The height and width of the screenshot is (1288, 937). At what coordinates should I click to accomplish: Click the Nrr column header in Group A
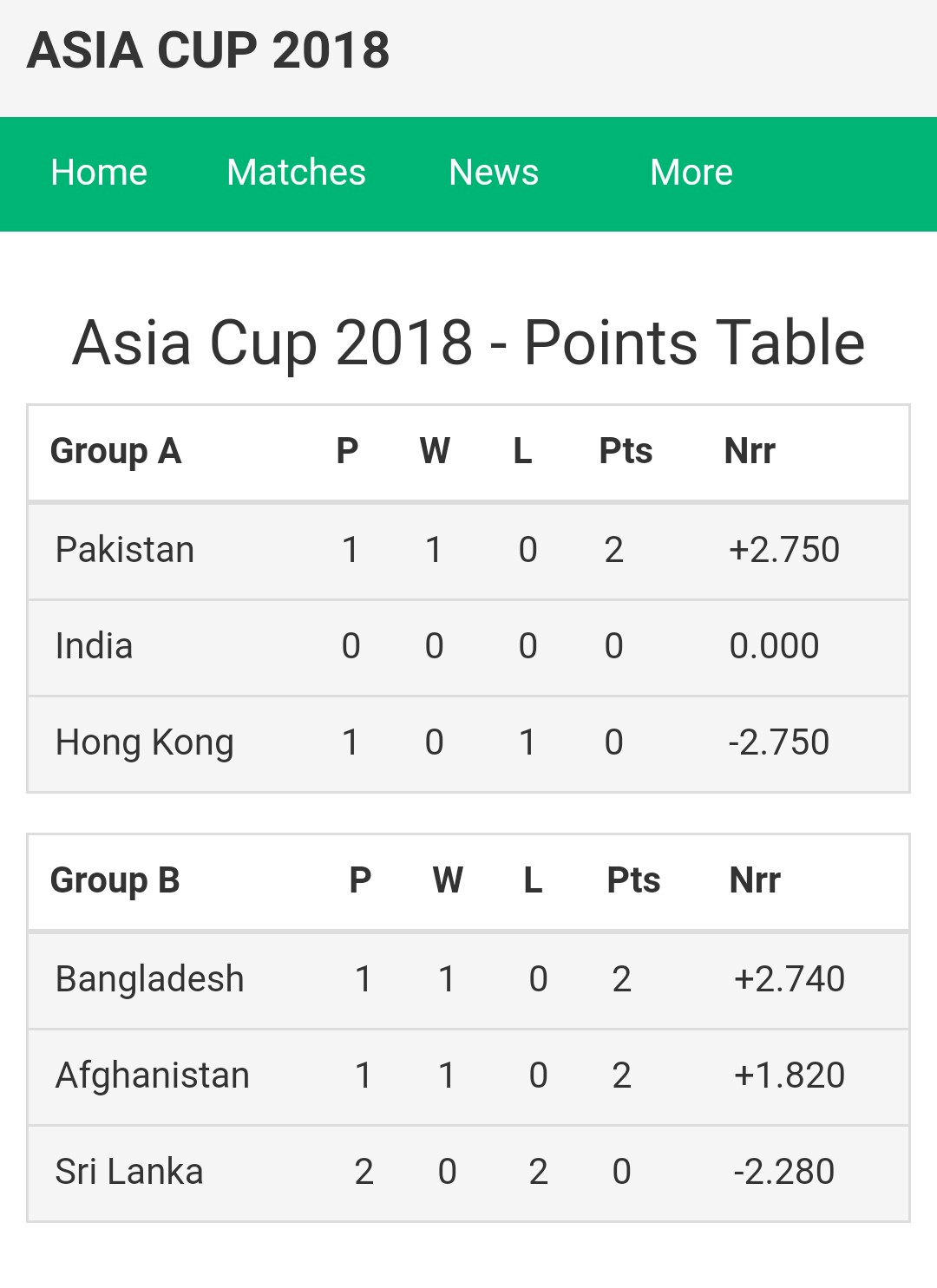[750, 451]
